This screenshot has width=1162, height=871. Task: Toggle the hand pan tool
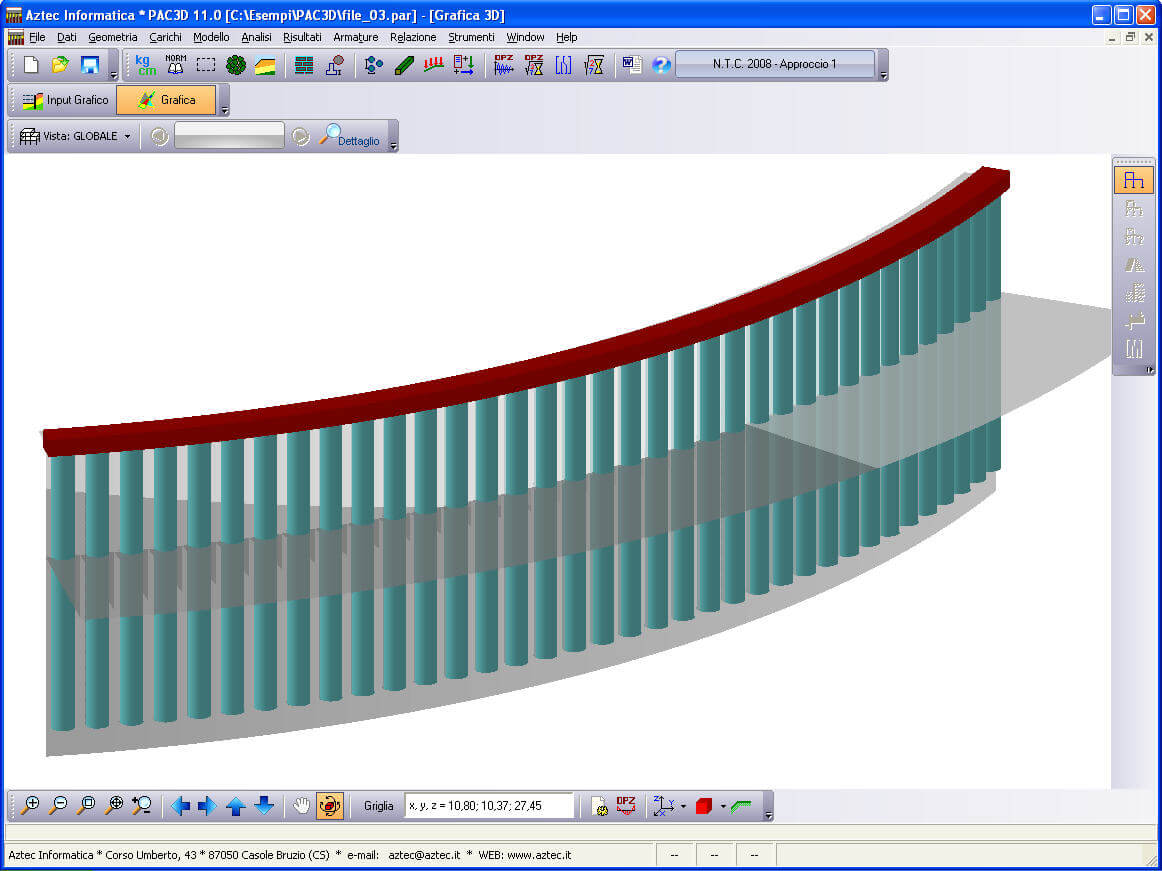click(302, 805)
